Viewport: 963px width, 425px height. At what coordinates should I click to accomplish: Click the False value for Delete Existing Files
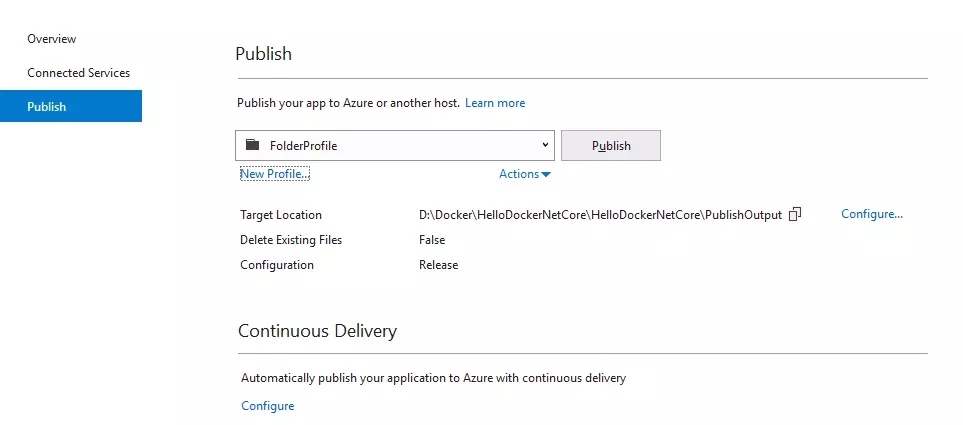coord(432,240)
